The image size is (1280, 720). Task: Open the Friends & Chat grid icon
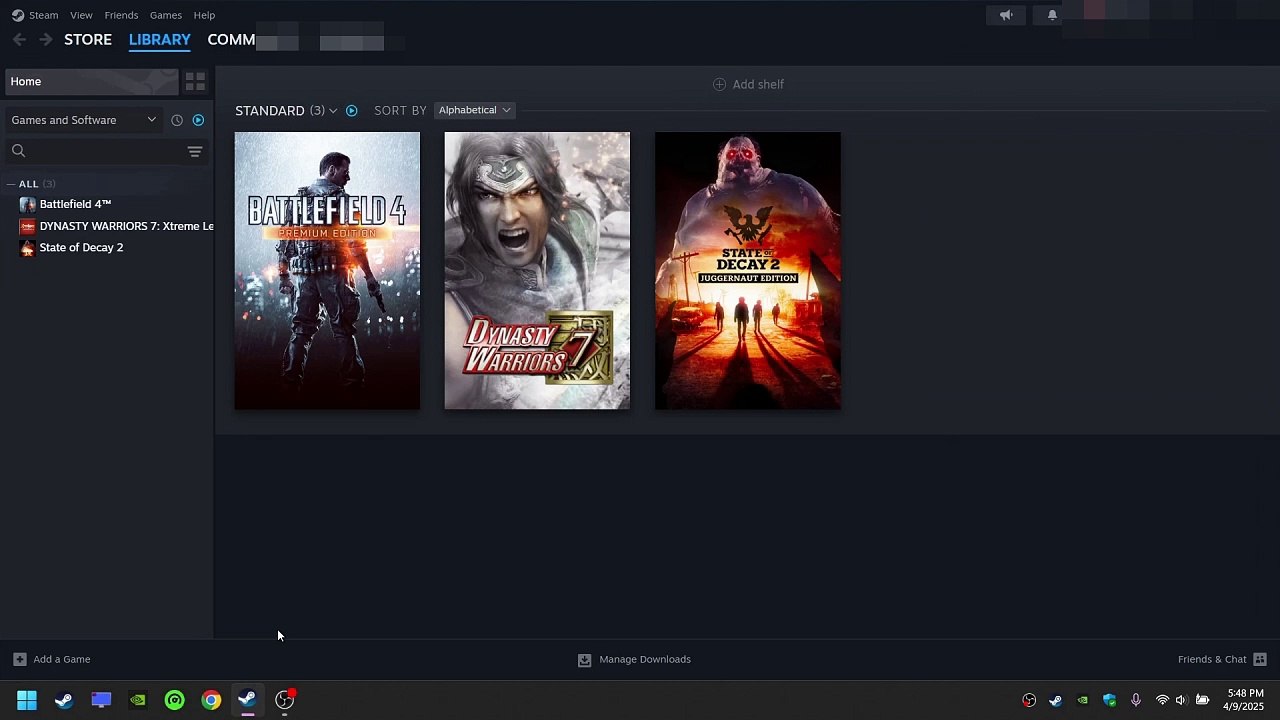1260,660
